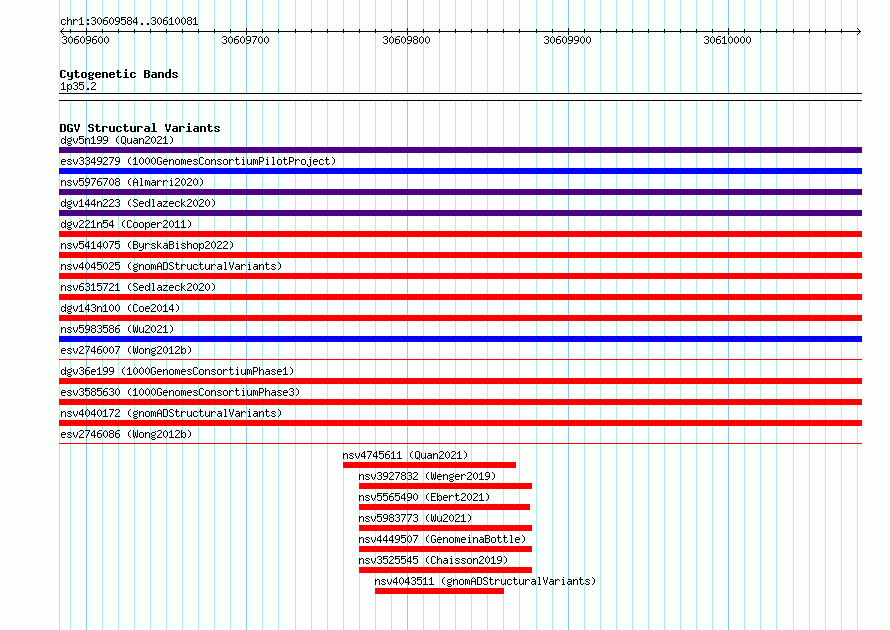Select esv2746007 (Wong2012b) label
Screen dimensions: 890x630
coord(126,350)
